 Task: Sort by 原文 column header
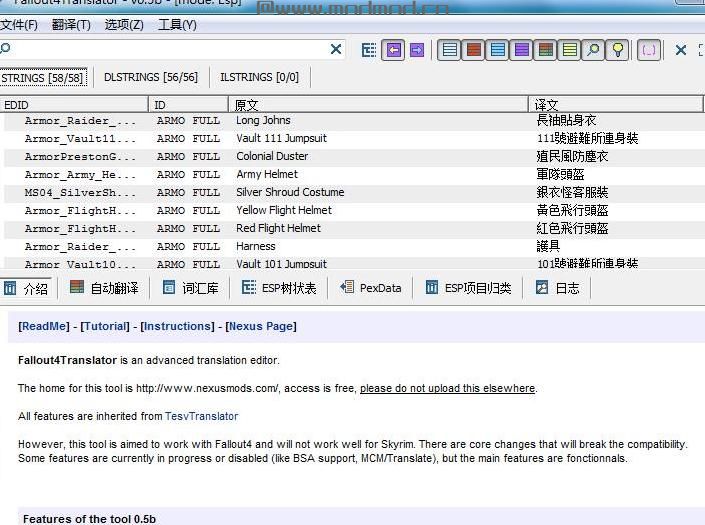378,105
